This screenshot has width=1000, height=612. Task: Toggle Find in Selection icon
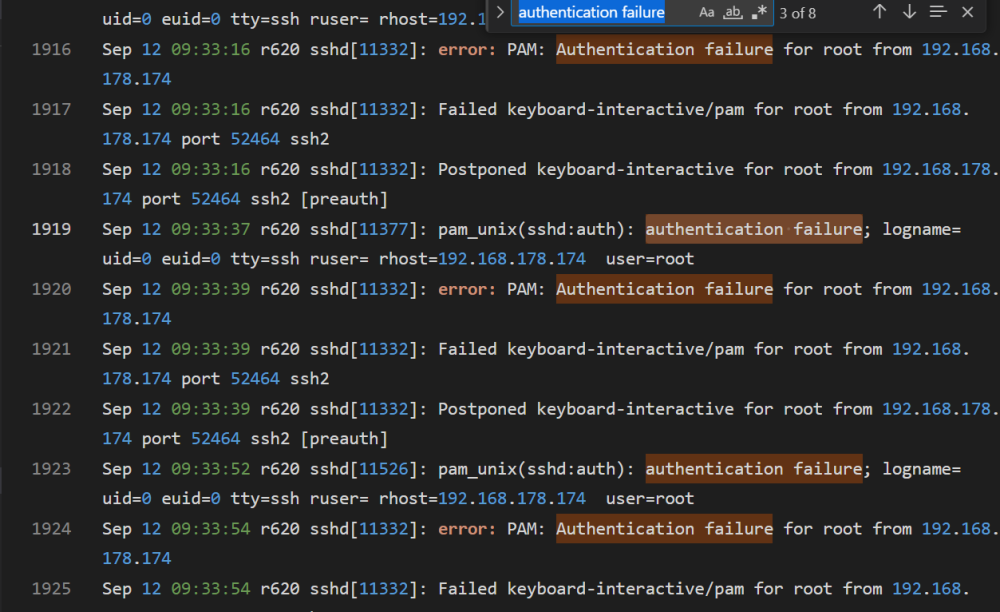tap(938, 12)
